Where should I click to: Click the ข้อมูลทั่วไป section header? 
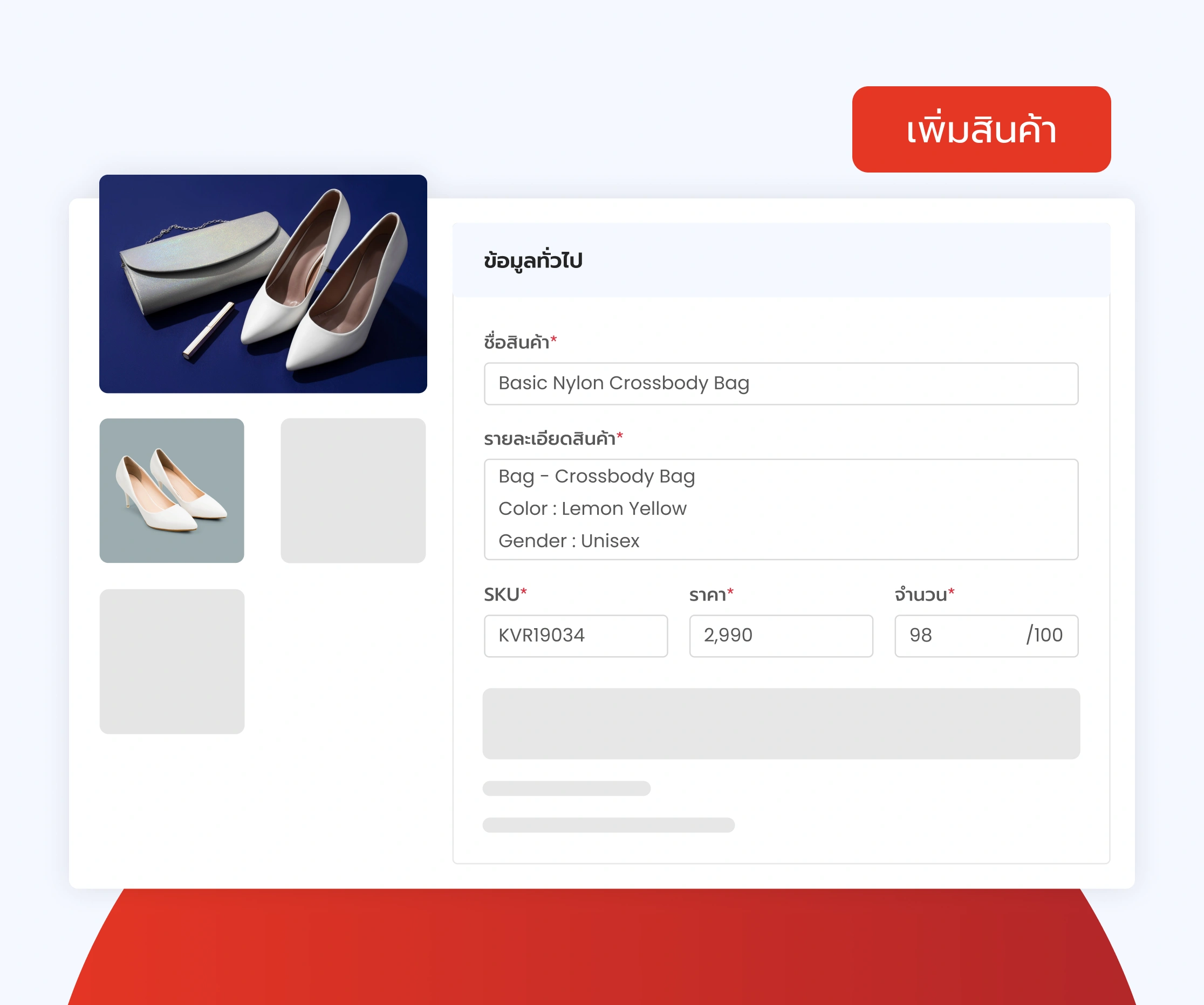[x=781, y=260]
